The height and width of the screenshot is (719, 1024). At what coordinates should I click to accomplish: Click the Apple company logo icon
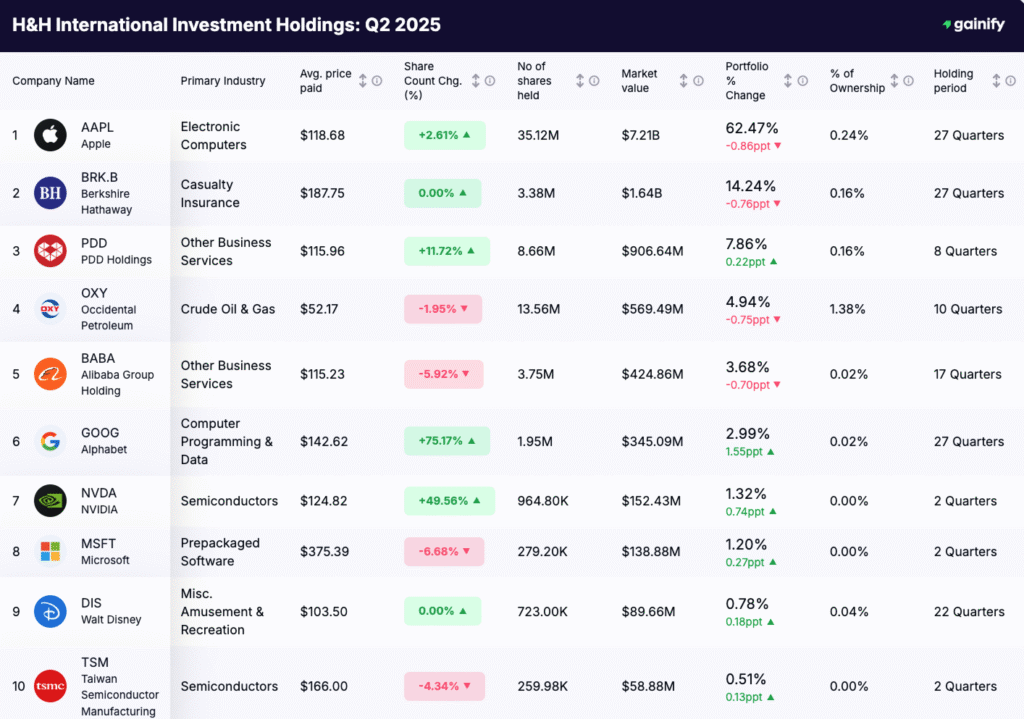(x=50, y=135)
